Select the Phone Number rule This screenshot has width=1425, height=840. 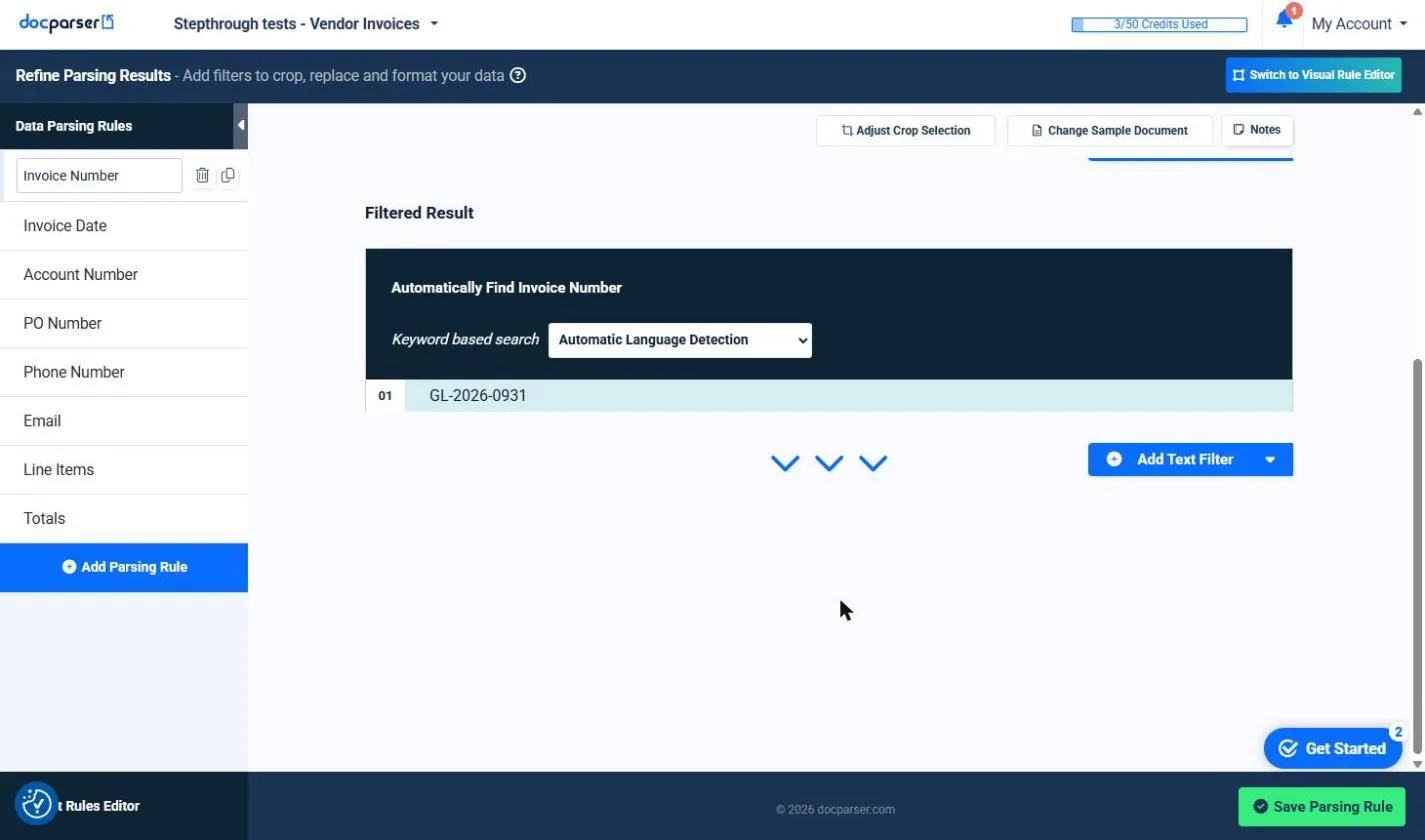(124, 372)
